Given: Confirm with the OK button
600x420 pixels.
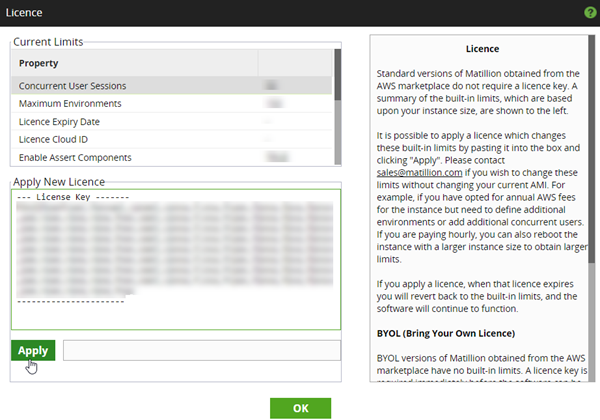Looking at the screenshot, I should pyautogui.click(x=300, y=408).
